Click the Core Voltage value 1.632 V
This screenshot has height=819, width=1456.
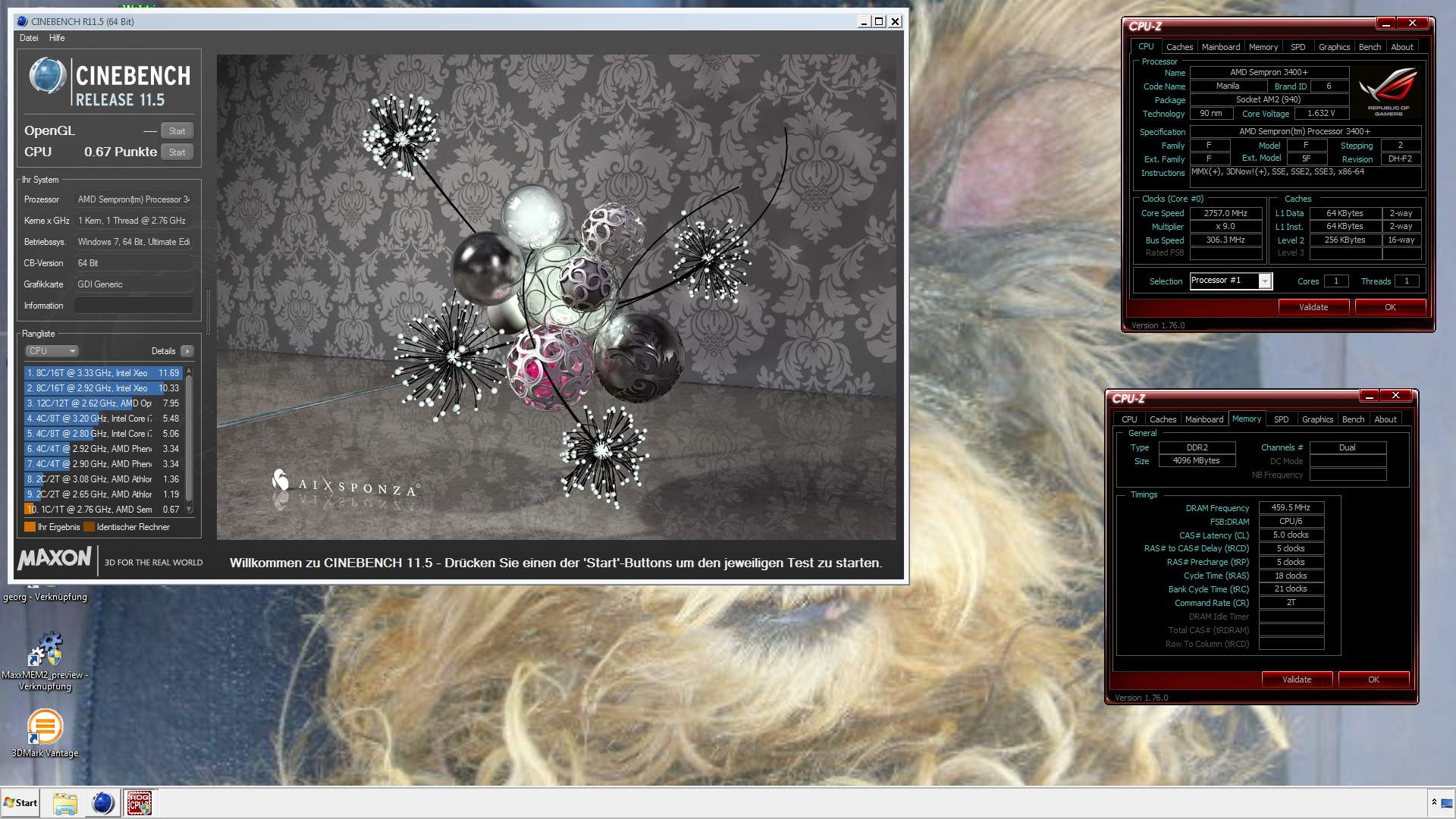click(x=1321, y=114)
